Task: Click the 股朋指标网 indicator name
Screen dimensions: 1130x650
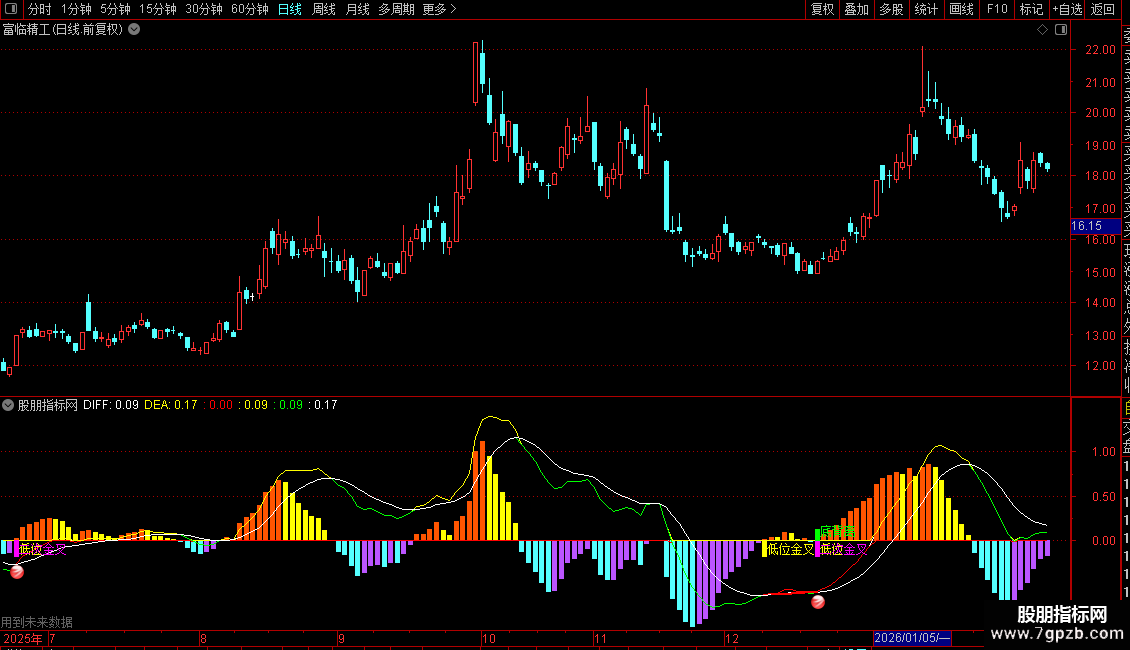Action: pos(48,405)
